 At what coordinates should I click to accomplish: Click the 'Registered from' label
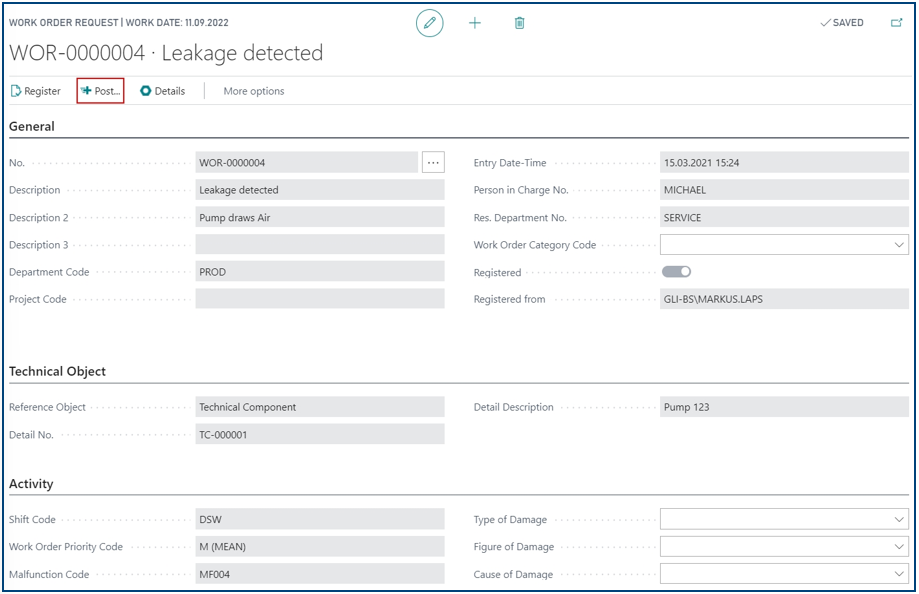(x=509, y=299)
